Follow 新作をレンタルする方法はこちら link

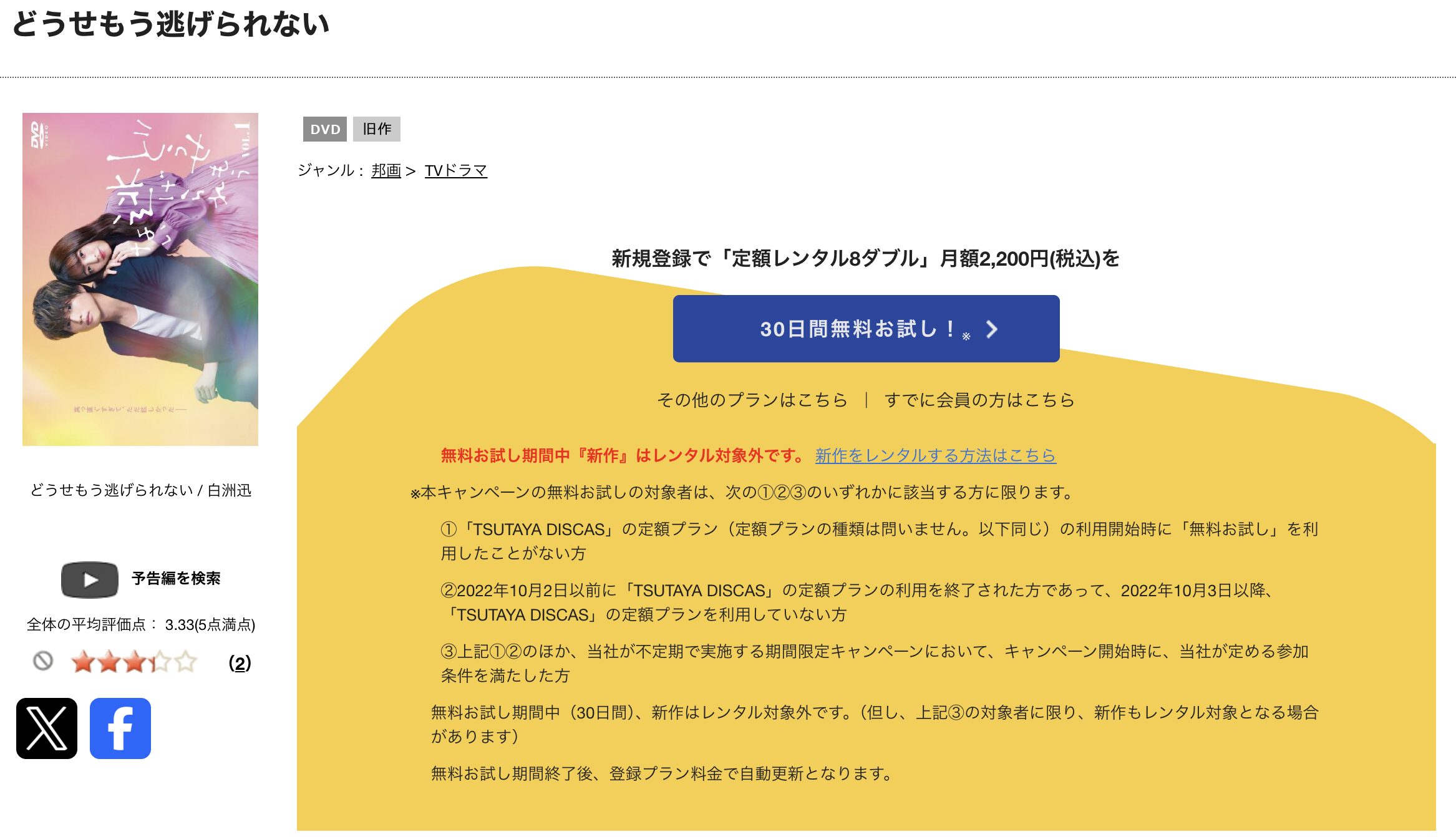click(935, 455)
